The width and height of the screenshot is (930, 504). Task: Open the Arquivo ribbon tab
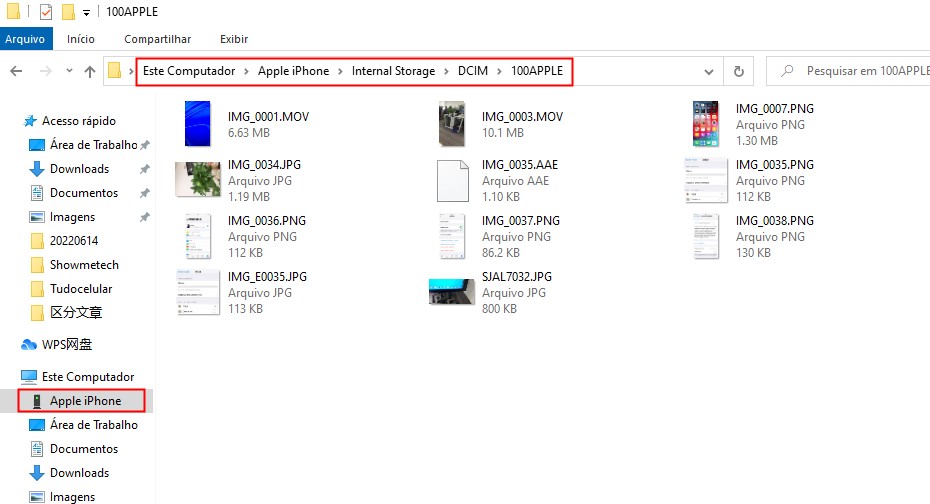(26, 39)
